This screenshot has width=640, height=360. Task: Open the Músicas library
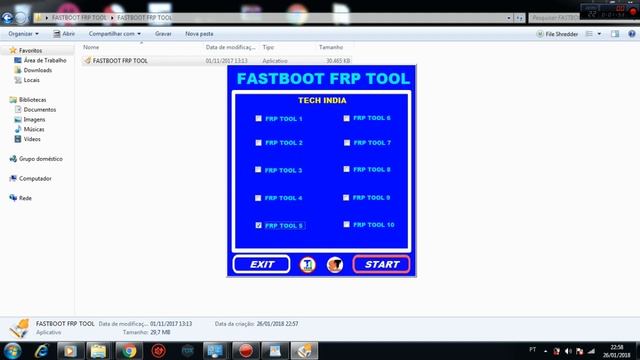[x=29, y=129]
